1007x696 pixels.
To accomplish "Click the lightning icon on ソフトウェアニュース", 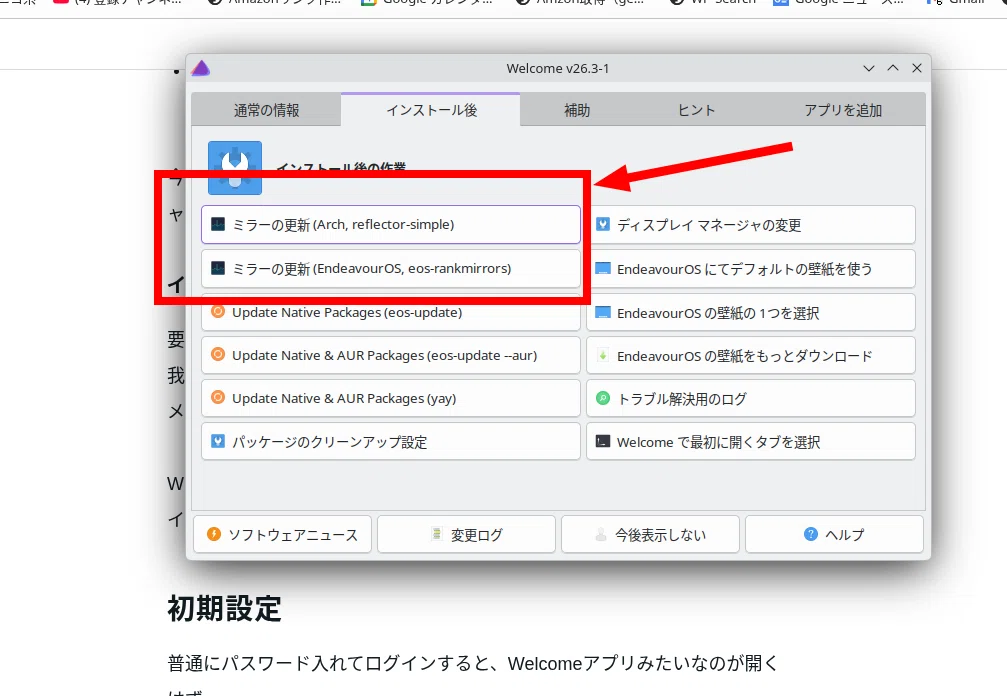I will (x=214, y=534).
